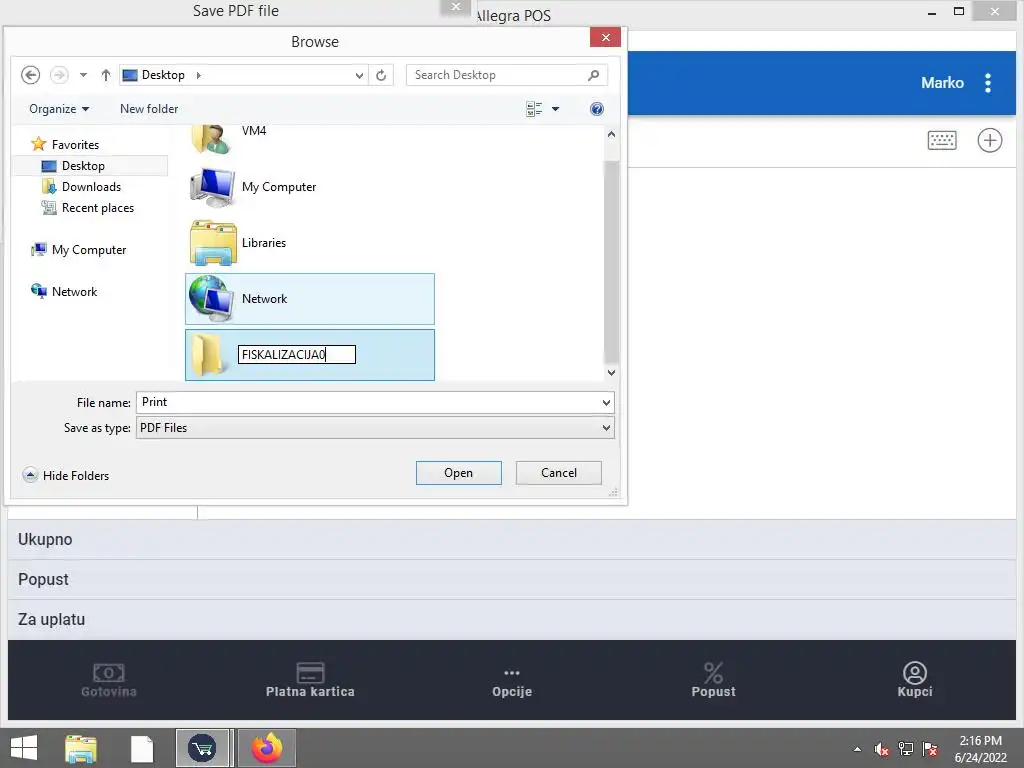Click the Open button
The width and height of the screenshot is (1024, 768).
[458, 473]
